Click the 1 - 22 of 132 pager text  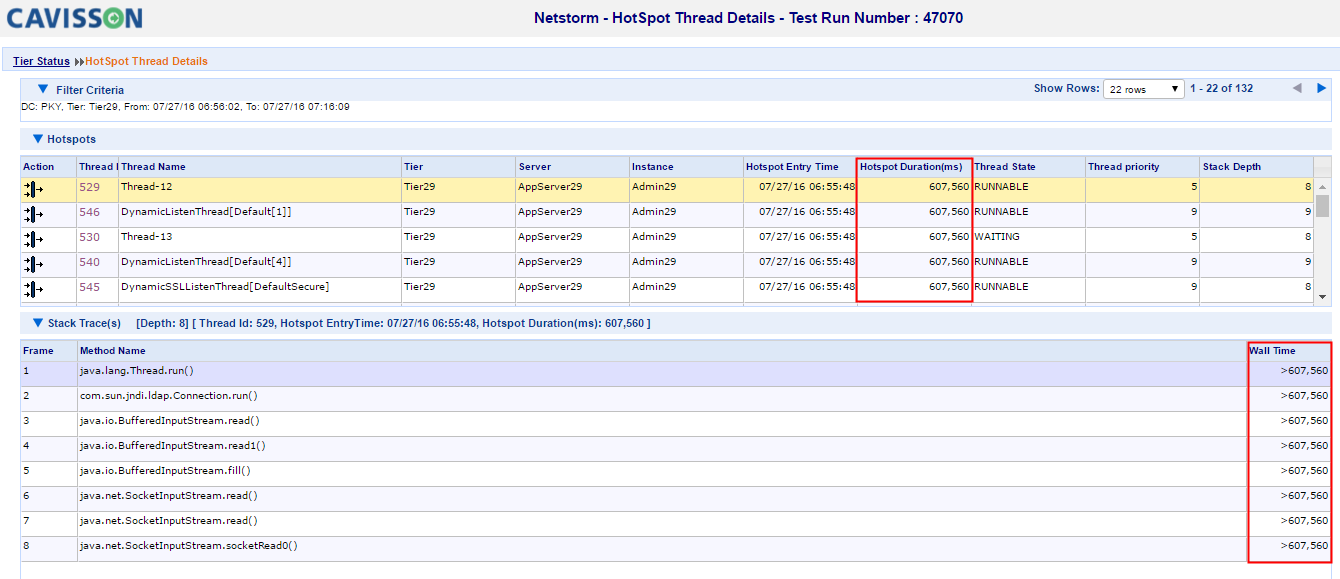[x=1221, y=88]
